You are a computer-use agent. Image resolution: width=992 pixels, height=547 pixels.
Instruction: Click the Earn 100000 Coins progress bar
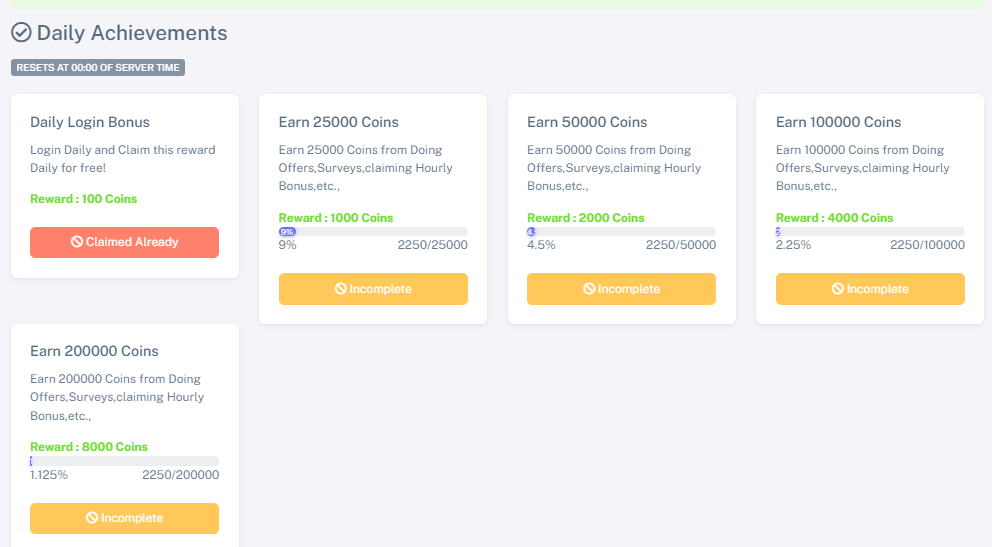coord(870,232)
